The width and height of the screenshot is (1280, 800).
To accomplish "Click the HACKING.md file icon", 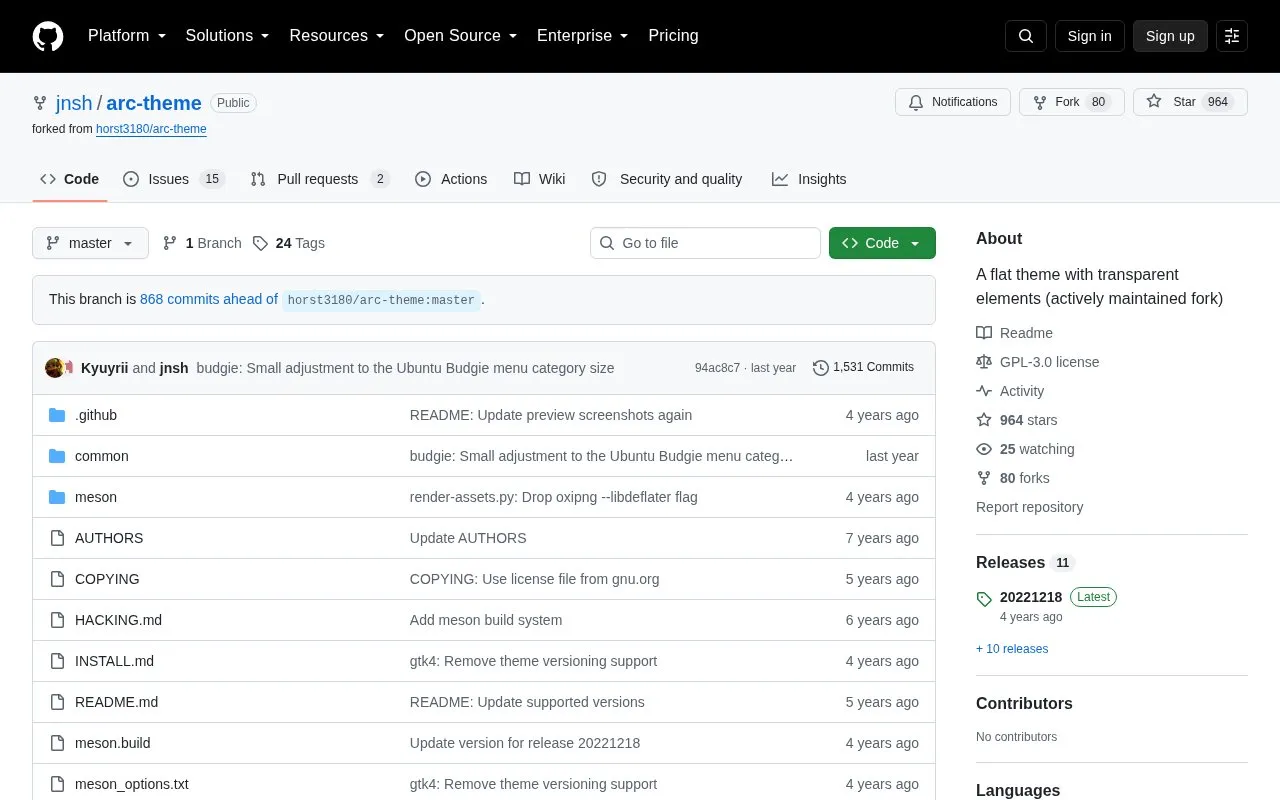I will click(57, 620).
